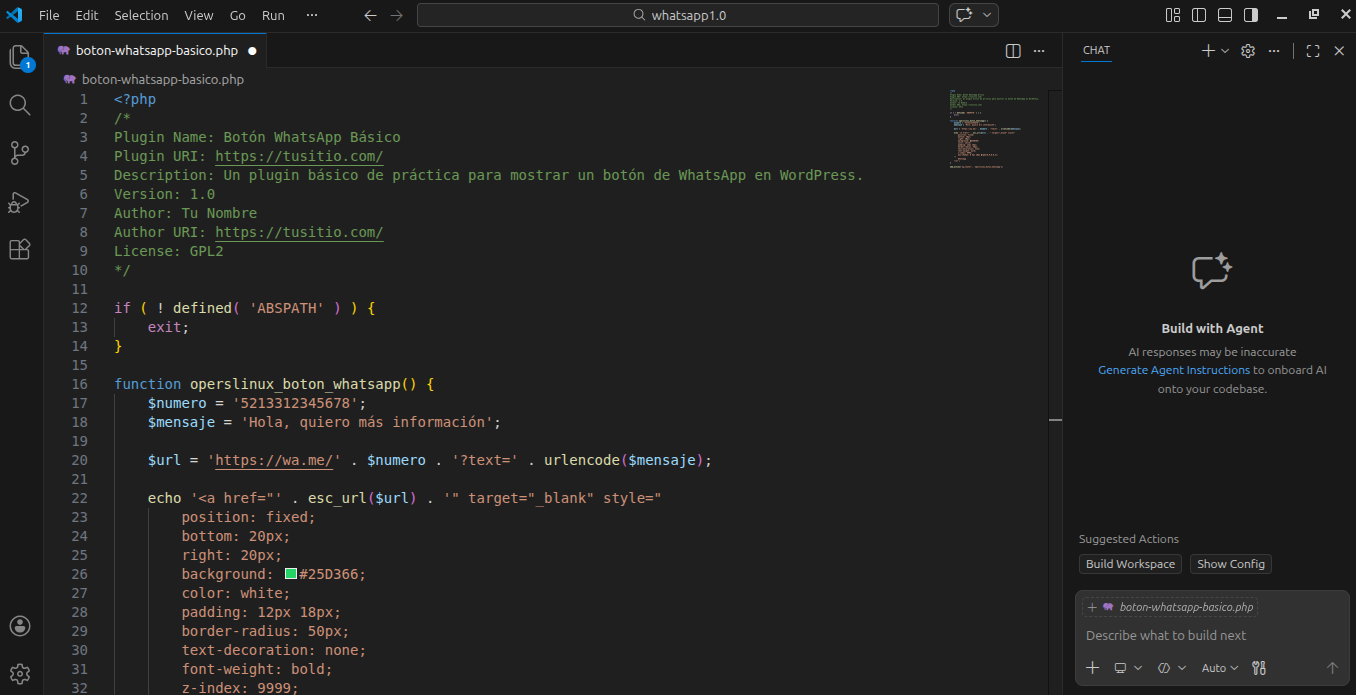This screenshot has height=695, width=1356.
Task: Toggle the Secondary Side Bar visibility
Action: click(1251, 15)
